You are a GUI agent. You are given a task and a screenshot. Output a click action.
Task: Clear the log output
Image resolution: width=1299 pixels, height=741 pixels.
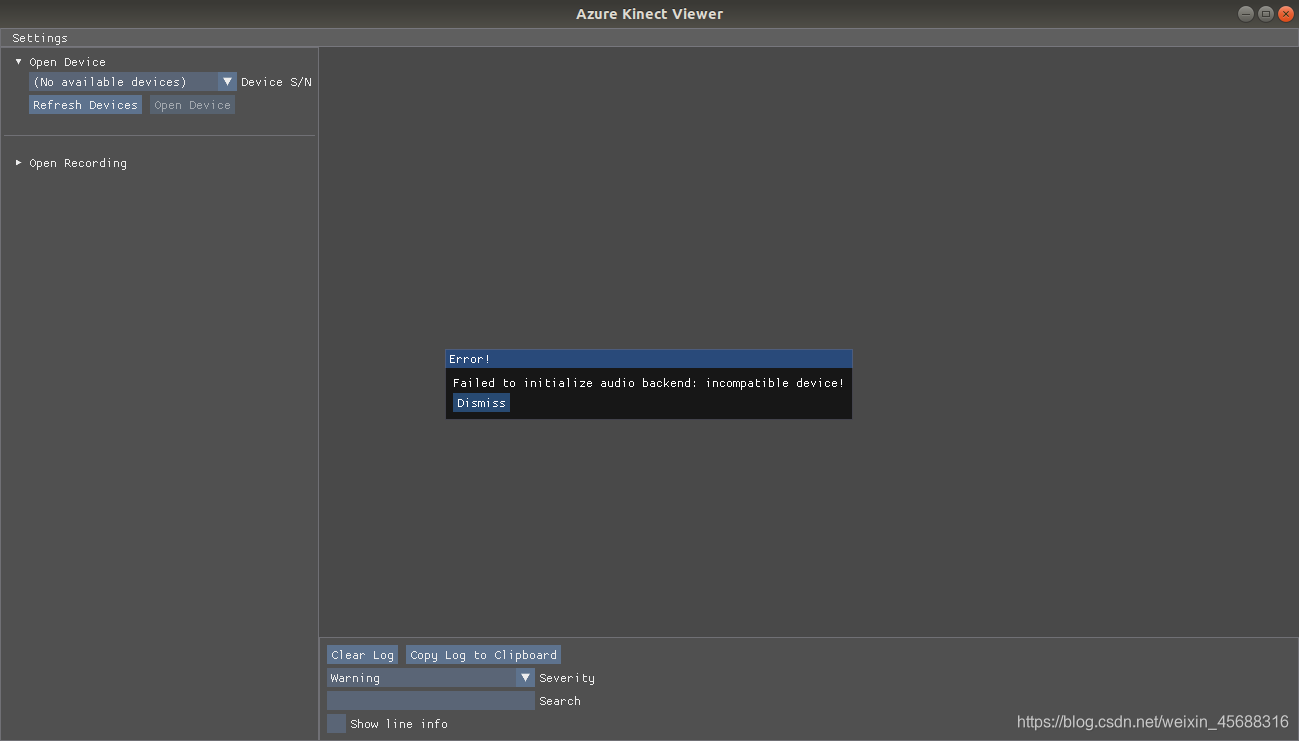coord(362,655)
